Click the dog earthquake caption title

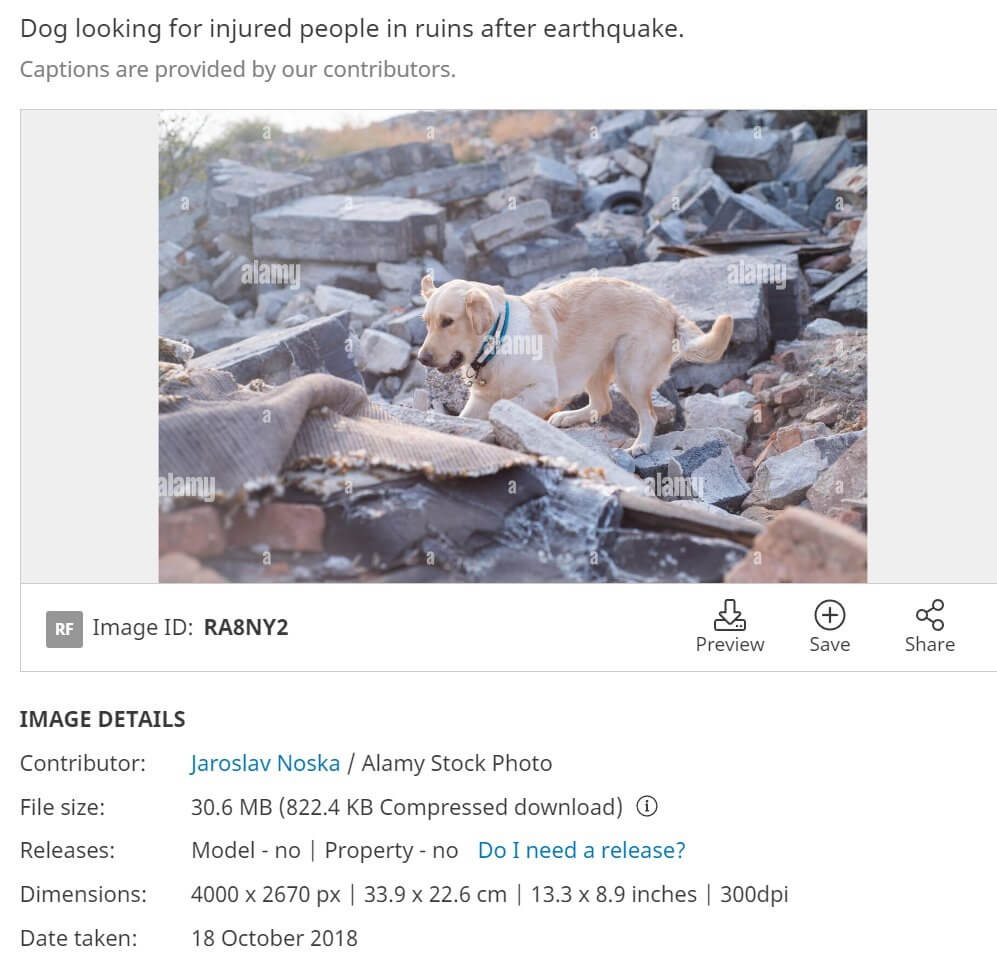(352, 28)
